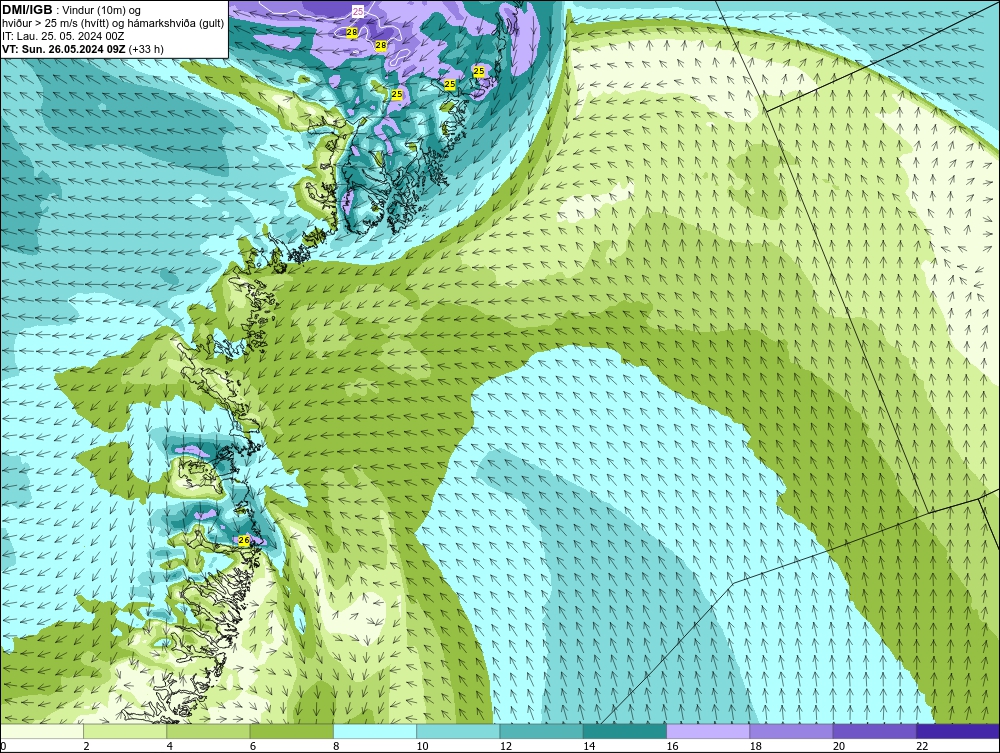
Task: Click the legend value 20
Action: pos(839,747)
